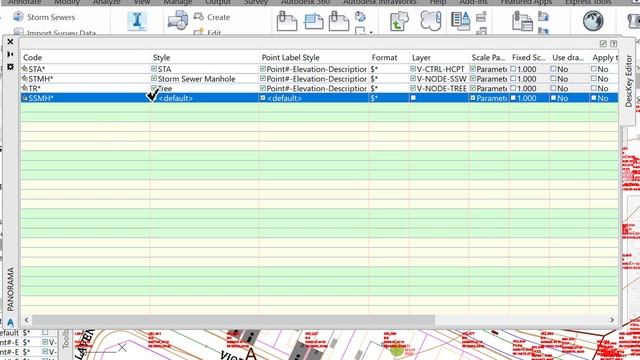Toggle Use drawing scale checkbox in STMH* row
This screenshot has width=640, height=360.
[x=553, y=78]
